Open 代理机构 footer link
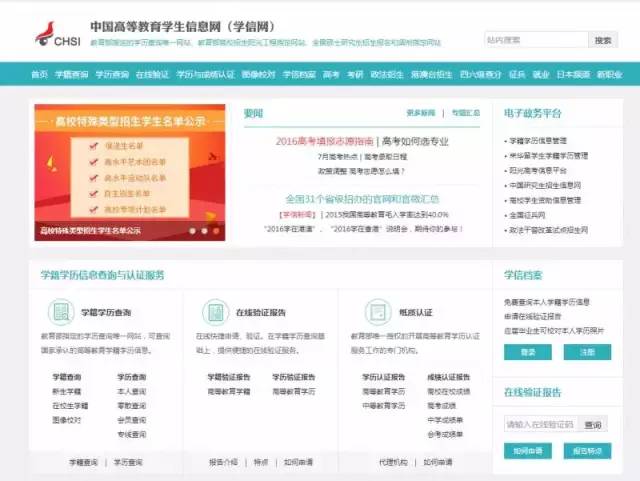Image resolution: width=640 pixels, height=481 pixels. [x=393, y=462]
